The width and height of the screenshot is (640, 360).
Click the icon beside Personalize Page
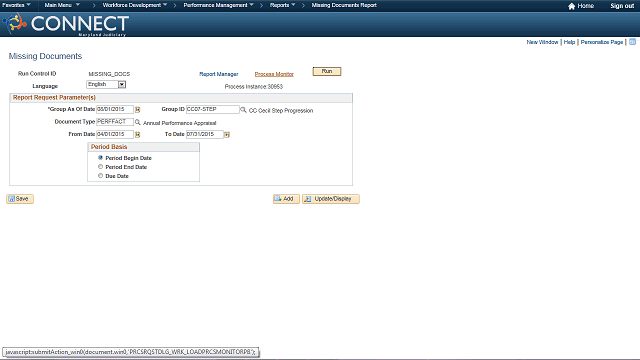[632, 42]
